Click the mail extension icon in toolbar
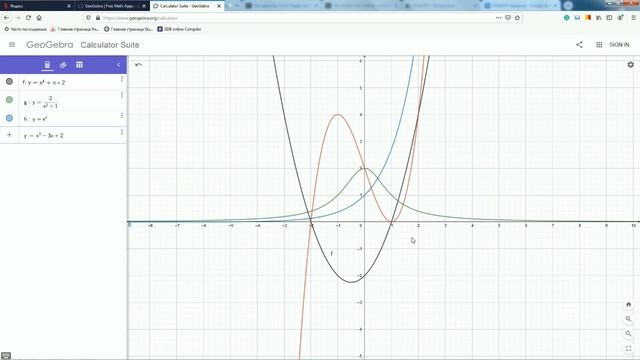 click(x=577, y=18)
